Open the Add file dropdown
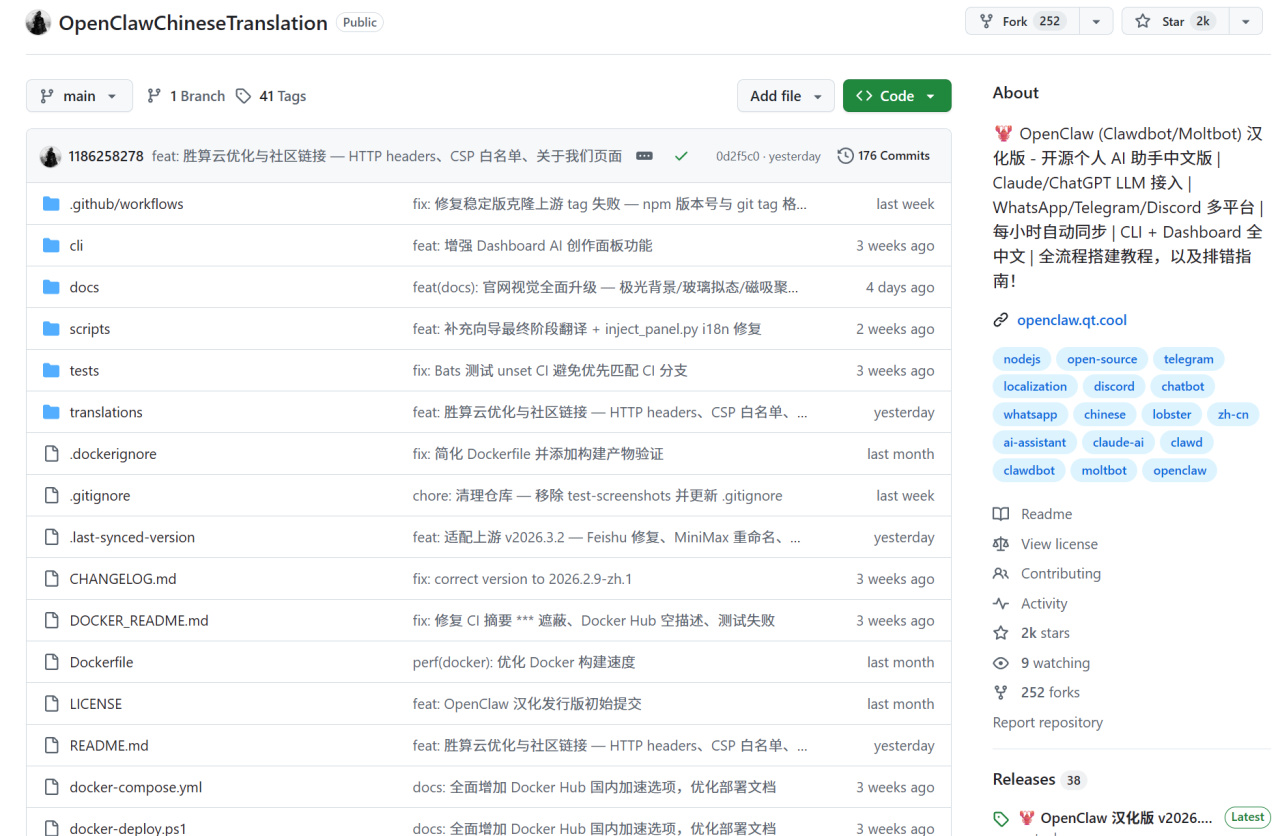Image resolution: width=1280 pixels, height=836 pixels. (x=786, y=96)
